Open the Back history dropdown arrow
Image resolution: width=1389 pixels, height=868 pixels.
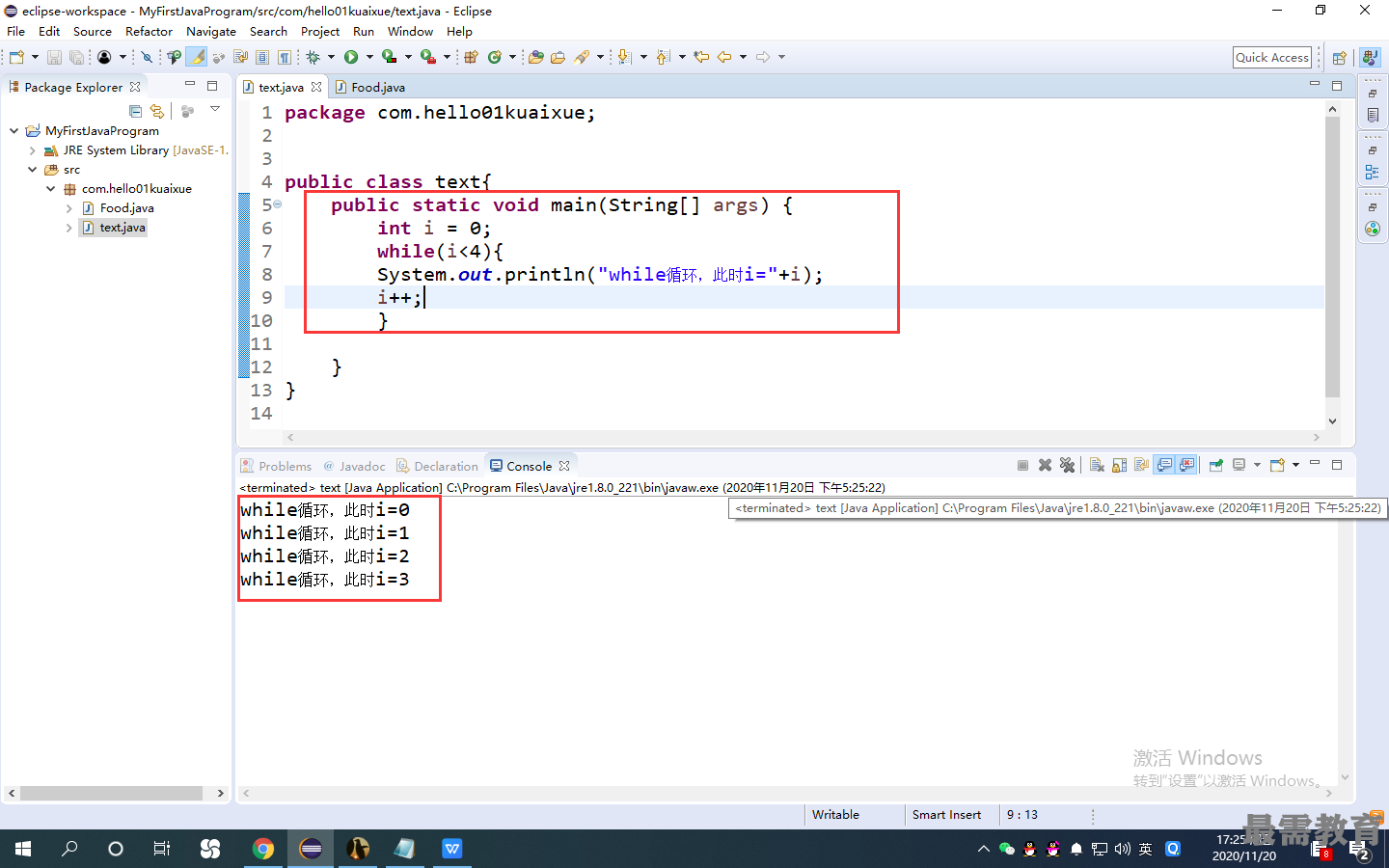[743, 57]
